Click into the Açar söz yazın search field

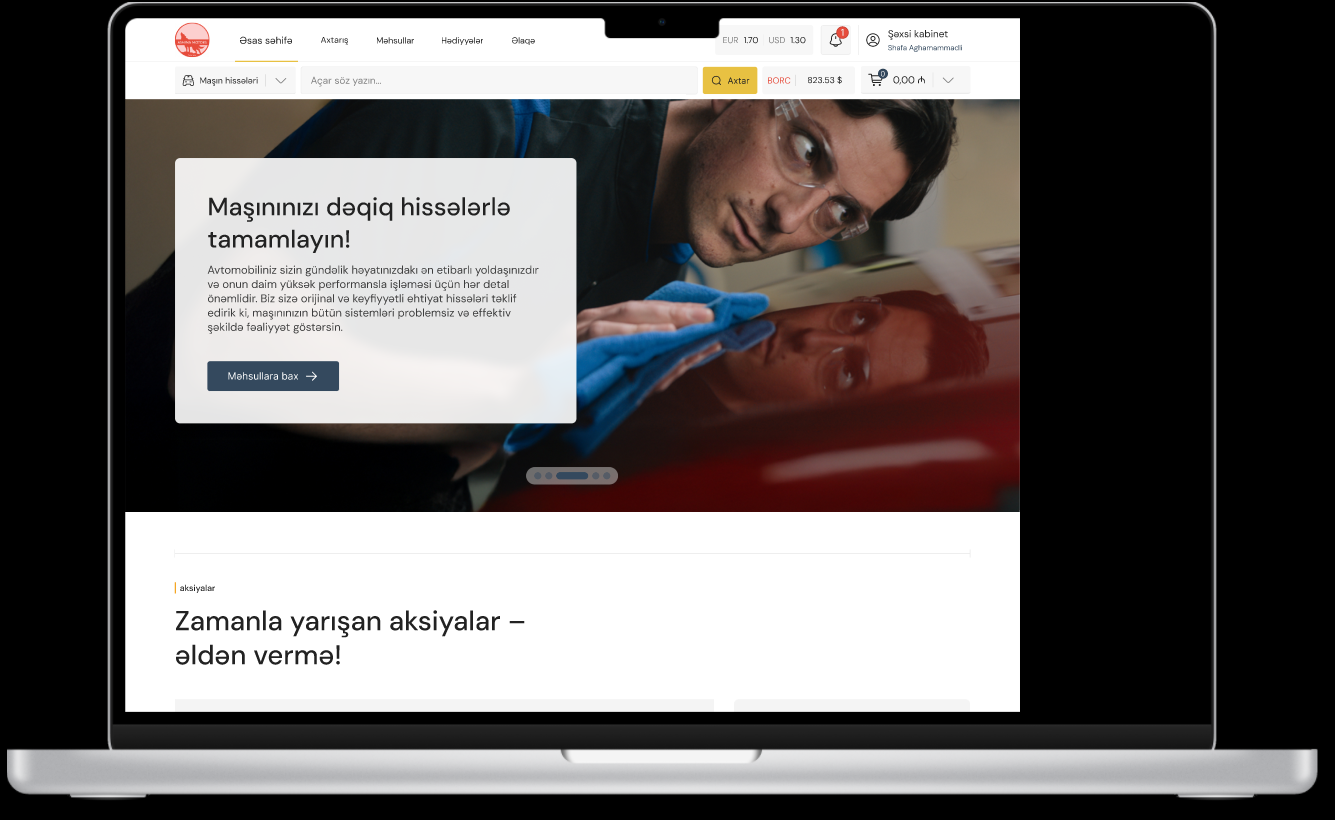click(498, 80)
